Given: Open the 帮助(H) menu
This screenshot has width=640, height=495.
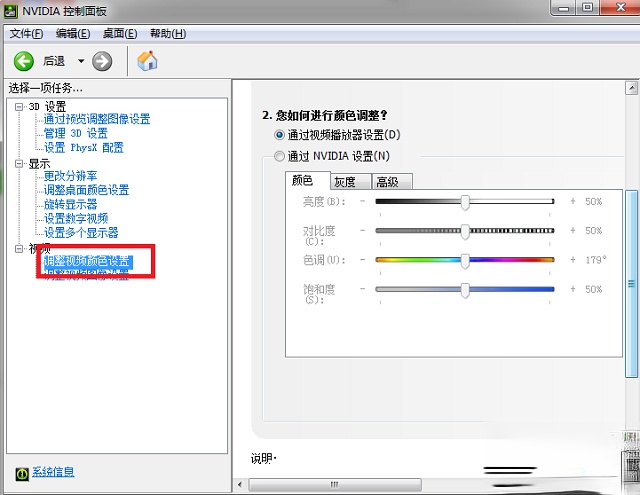Looking at the screenshot, I should tap(168, 33).
